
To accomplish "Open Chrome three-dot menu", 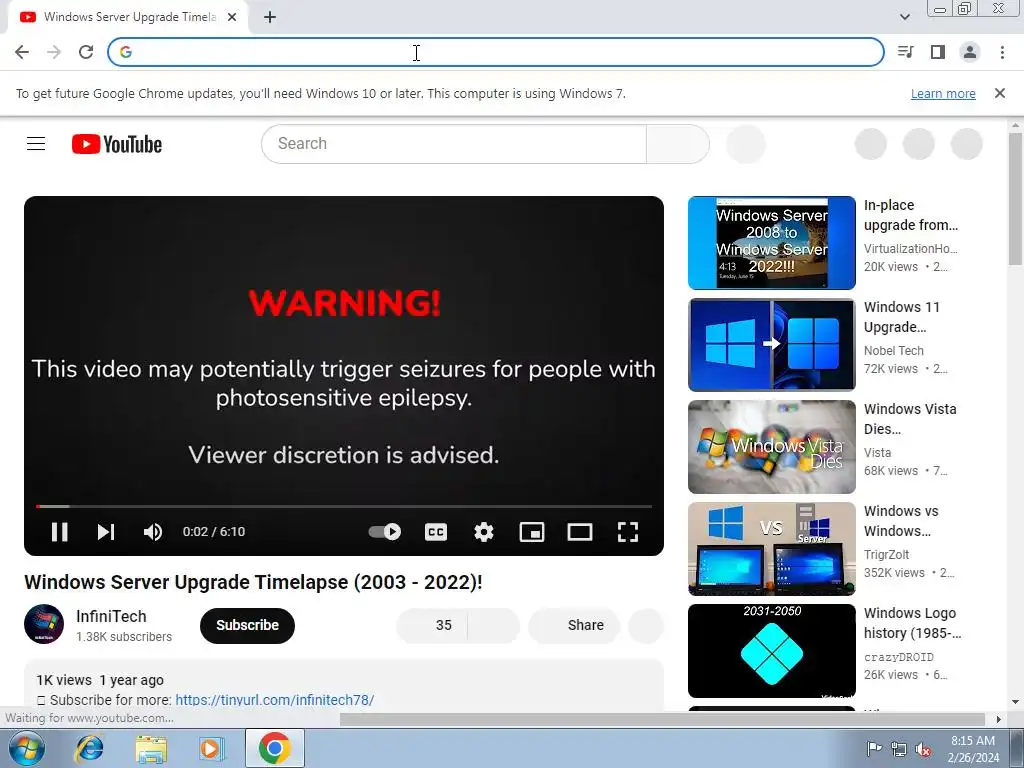I will pos(1002,52).
